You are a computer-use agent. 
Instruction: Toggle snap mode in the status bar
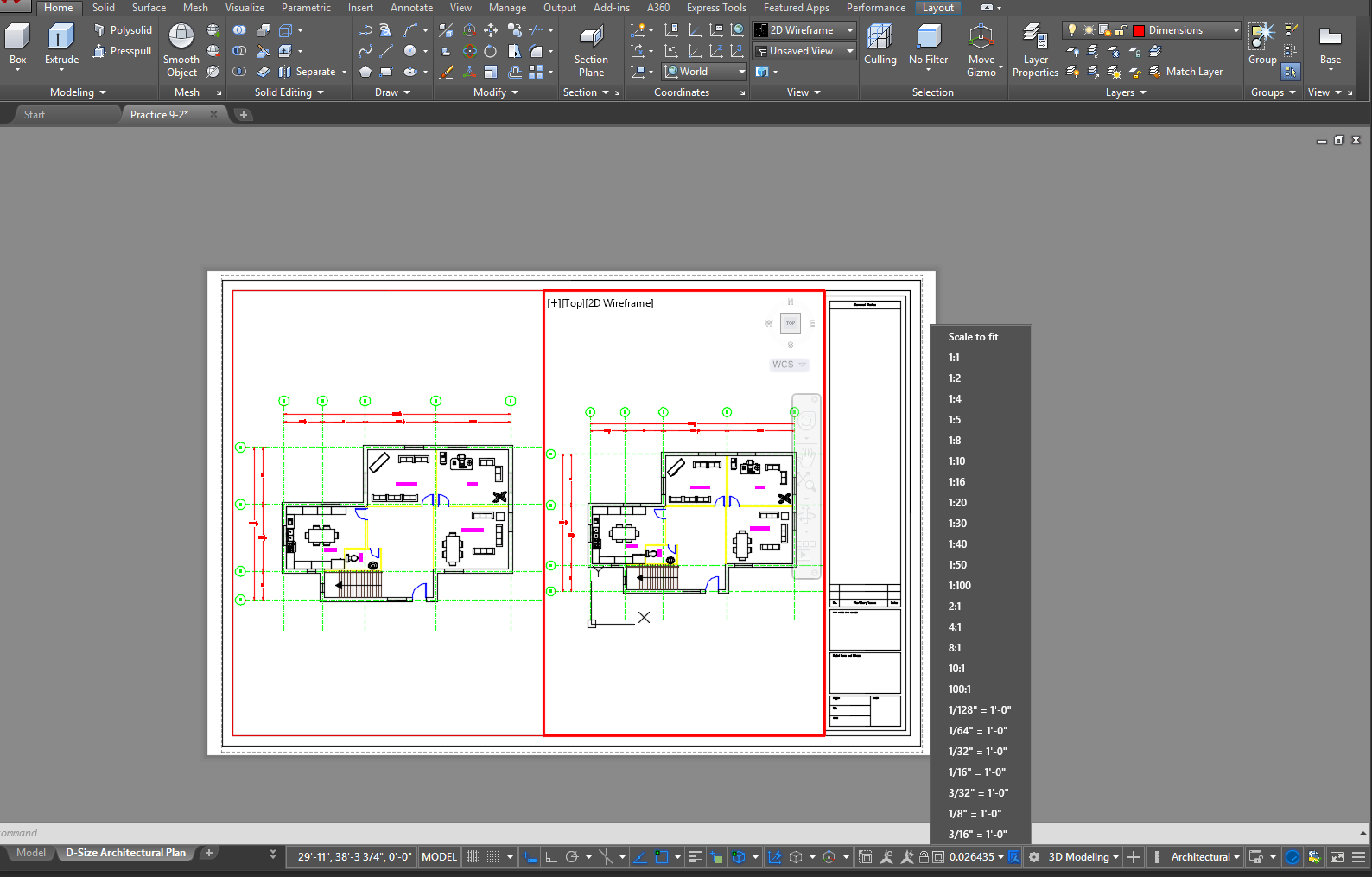click(492, 857)
